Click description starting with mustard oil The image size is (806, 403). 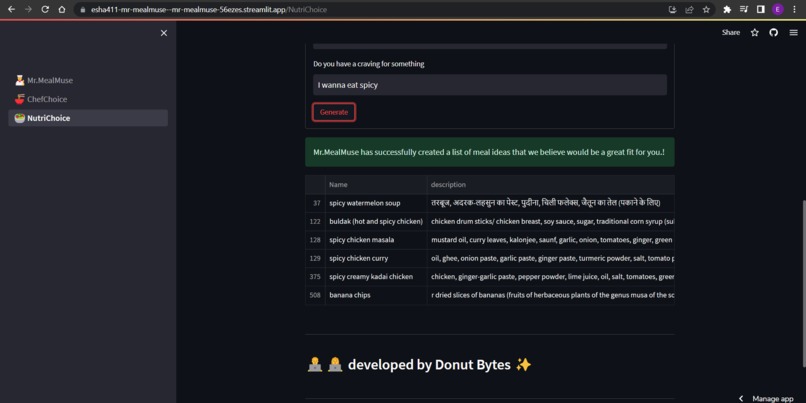(551, 240)
